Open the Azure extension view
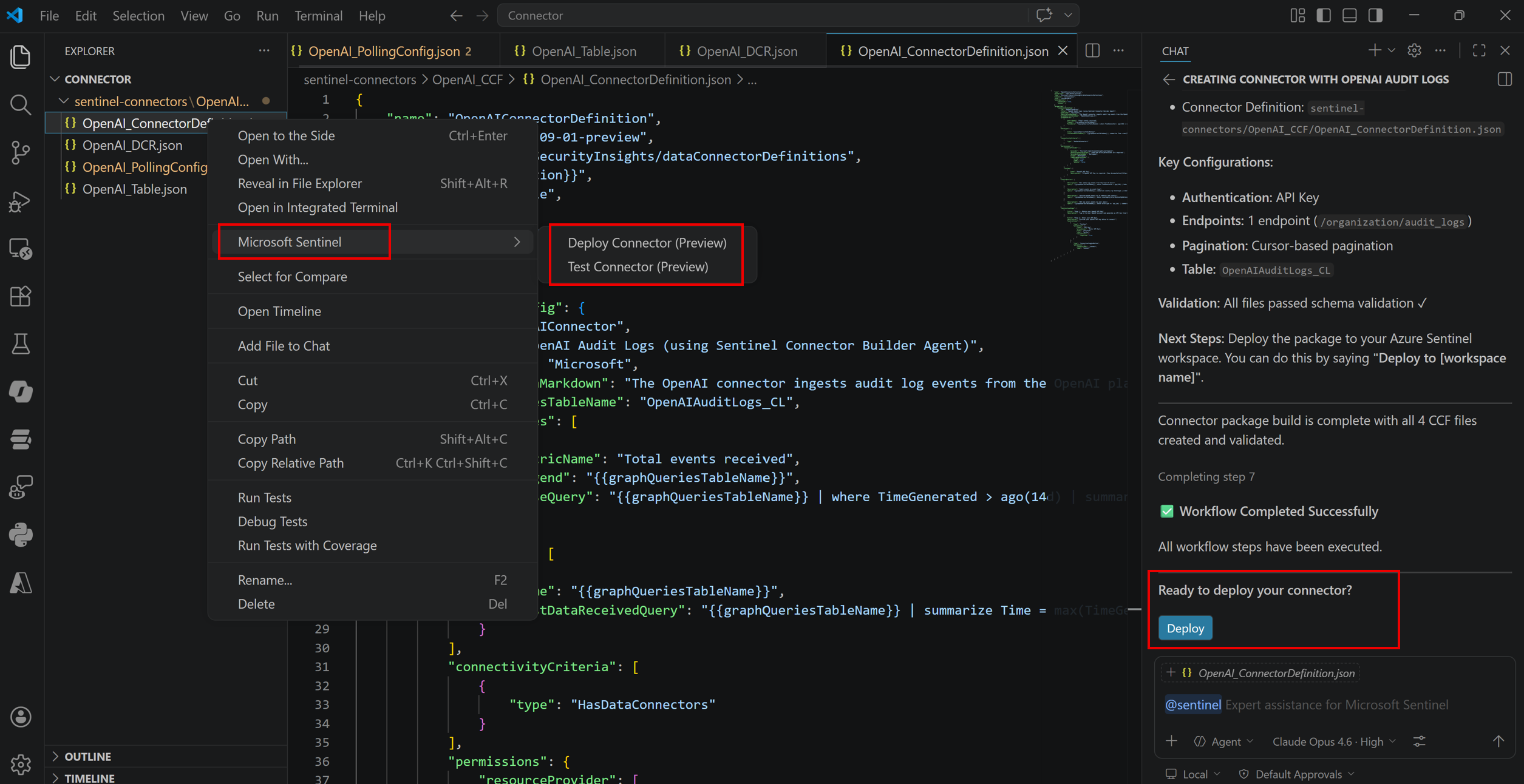The height and width of the screenshot is (784, 1524). pyautogui.click(x=21, y=583)
